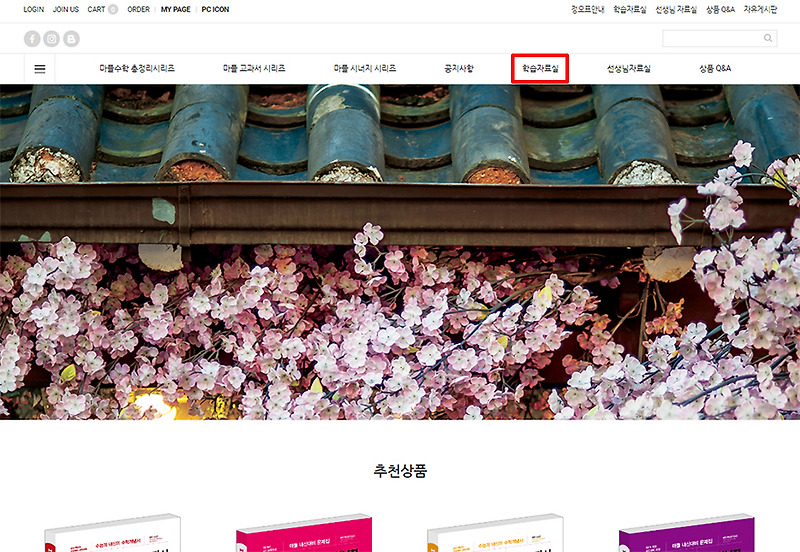
Task: Open 상품 Q&A in the top utility links
Action: click(720, 9)
